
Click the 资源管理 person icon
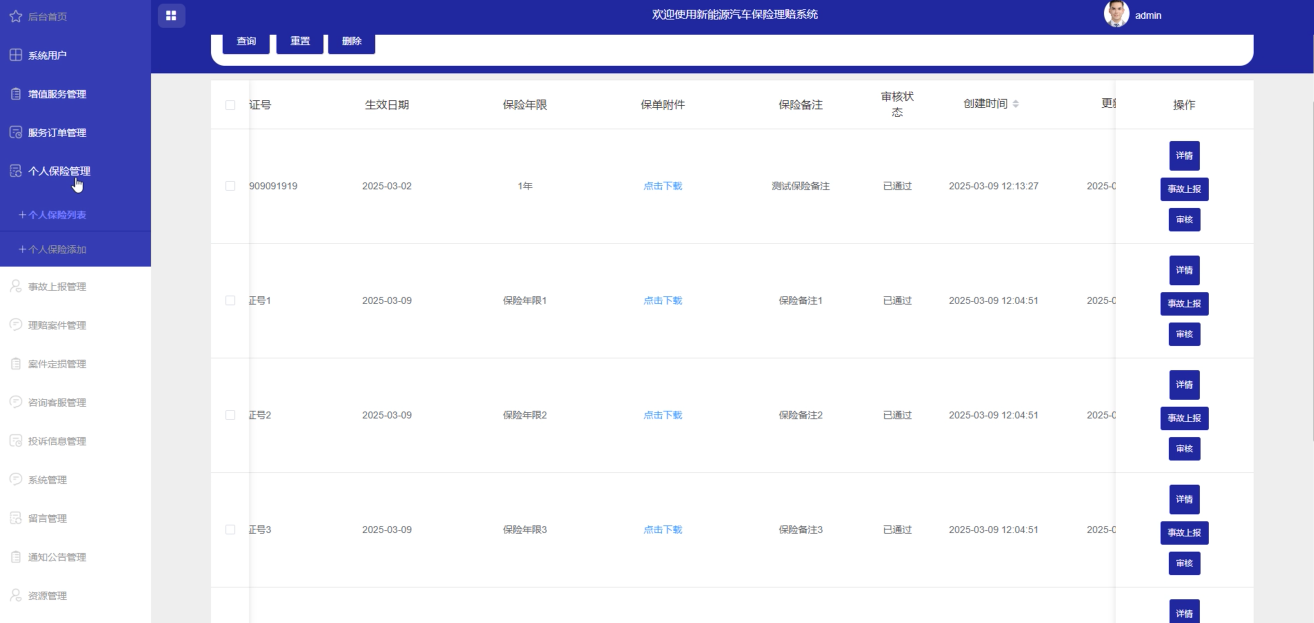[15, 596]
